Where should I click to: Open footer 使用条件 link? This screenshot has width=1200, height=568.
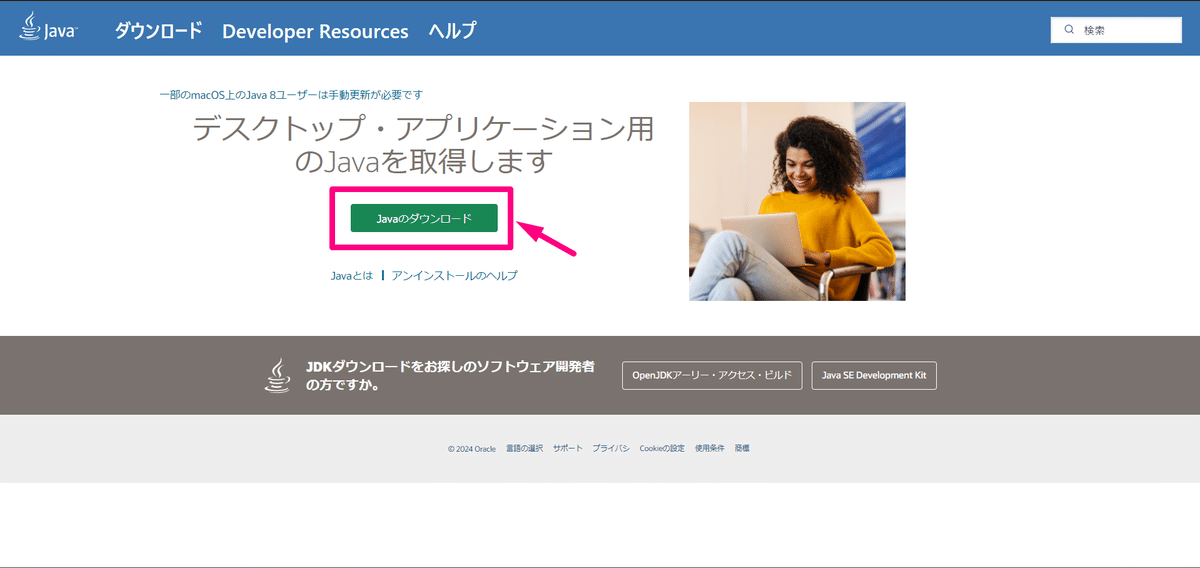click(710, 448)
